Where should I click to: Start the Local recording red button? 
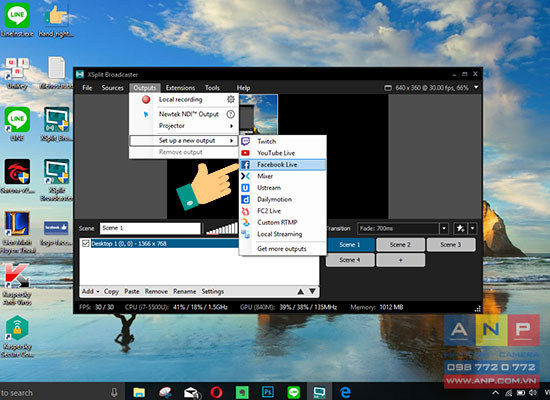[x=146, y=99]
